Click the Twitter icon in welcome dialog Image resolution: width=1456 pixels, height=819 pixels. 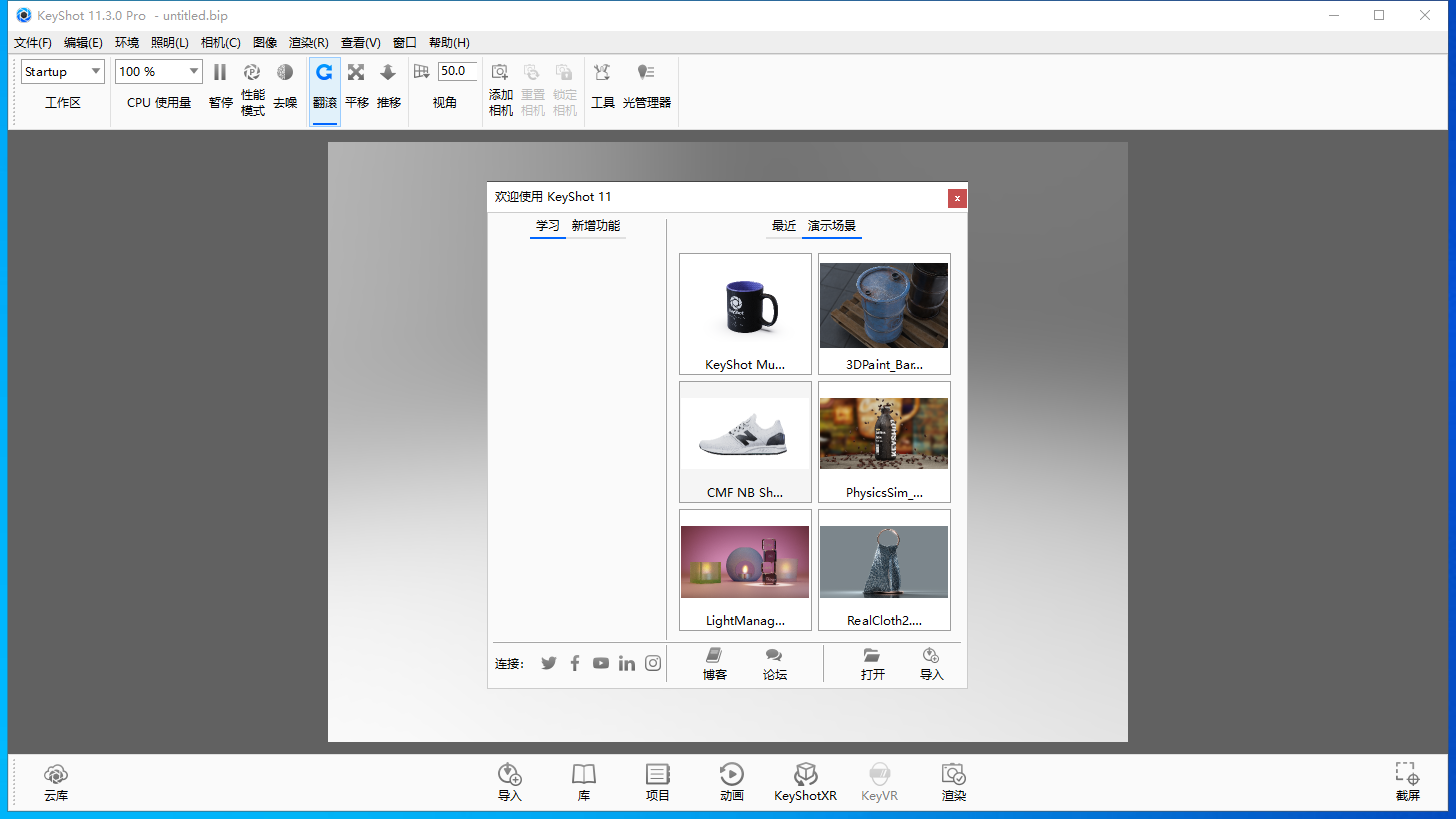click(x=549, y=663)
